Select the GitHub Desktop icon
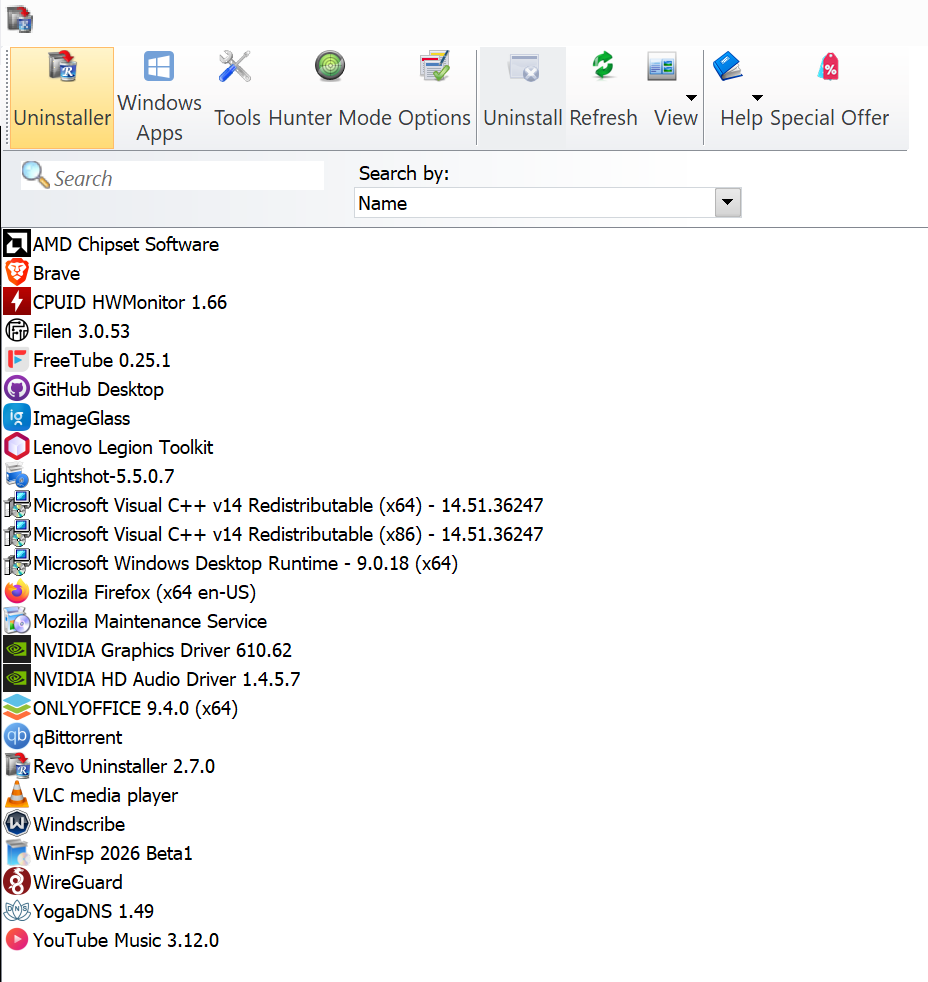The width and height of the screenshot is (928, 982). click(x=17, y=388)
